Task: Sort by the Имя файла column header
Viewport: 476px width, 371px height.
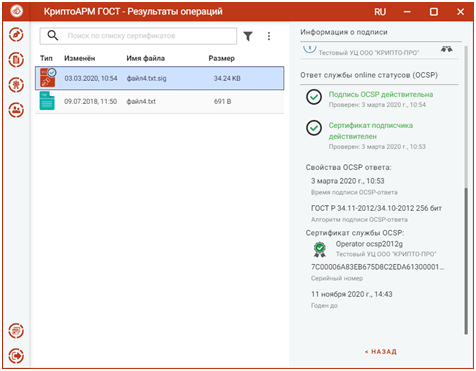Action: 145,58
